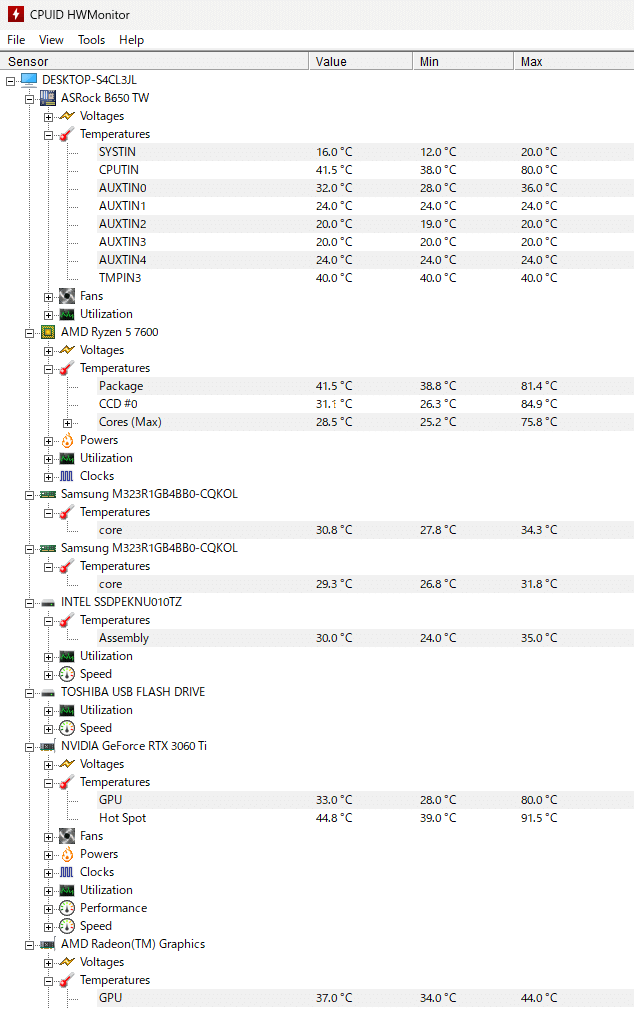This screenshot has height=1009, width=634.
Task: Click the Fans icon under ASRock B650 TW
Action: [x=67, y=296]
